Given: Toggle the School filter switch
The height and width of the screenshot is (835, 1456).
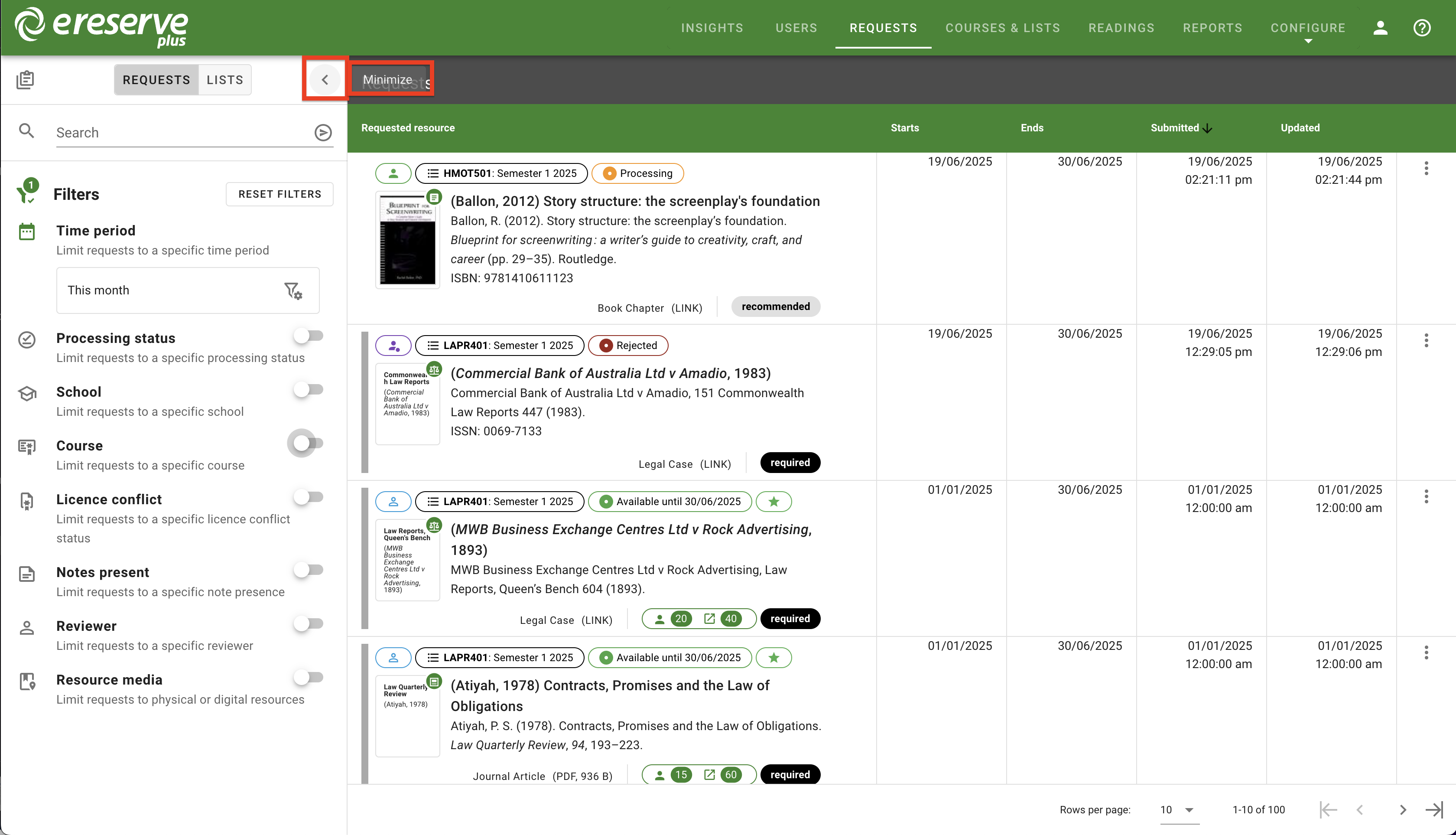Looking at the screenshot, I should tap(309, 389).
